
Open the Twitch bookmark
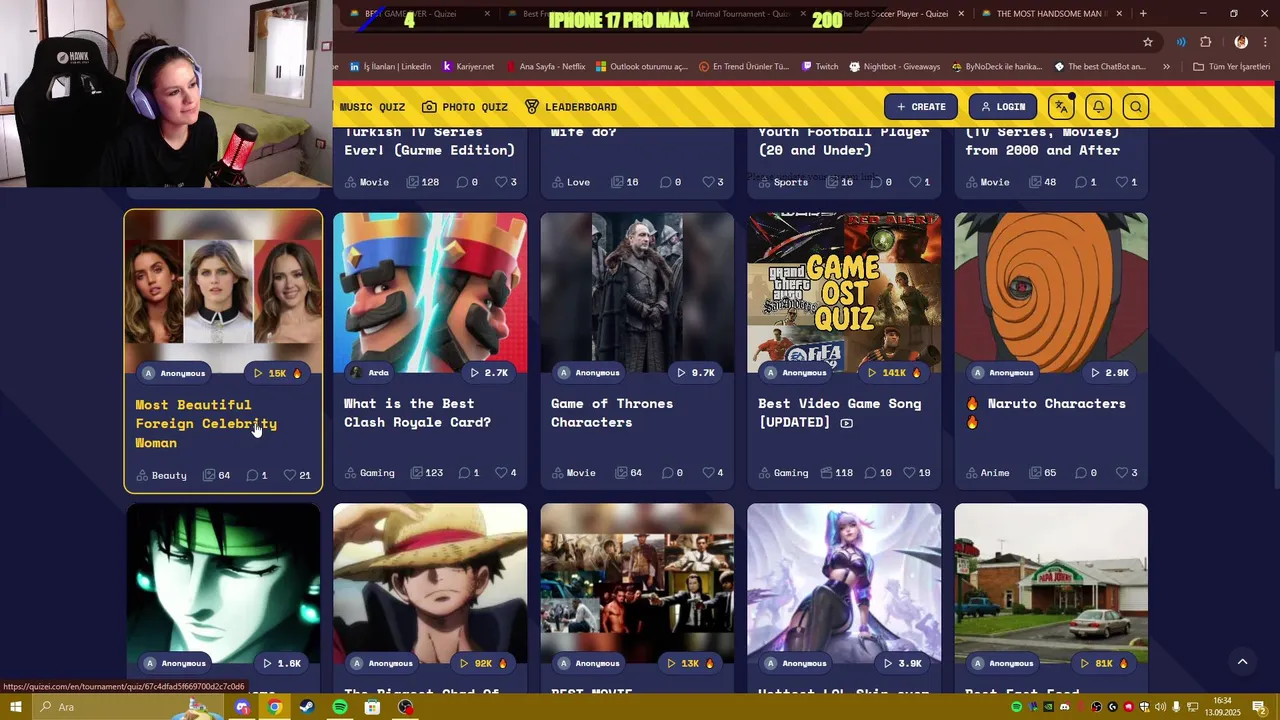[820, 67]
